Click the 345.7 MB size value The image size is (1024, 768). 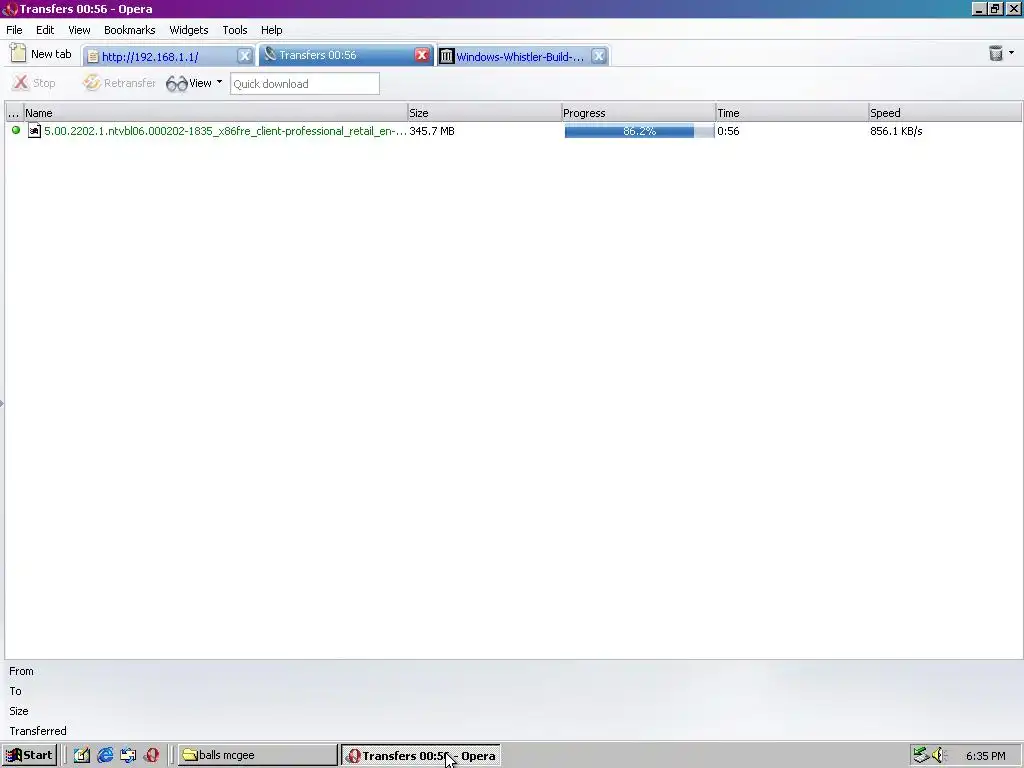point(432,131)
